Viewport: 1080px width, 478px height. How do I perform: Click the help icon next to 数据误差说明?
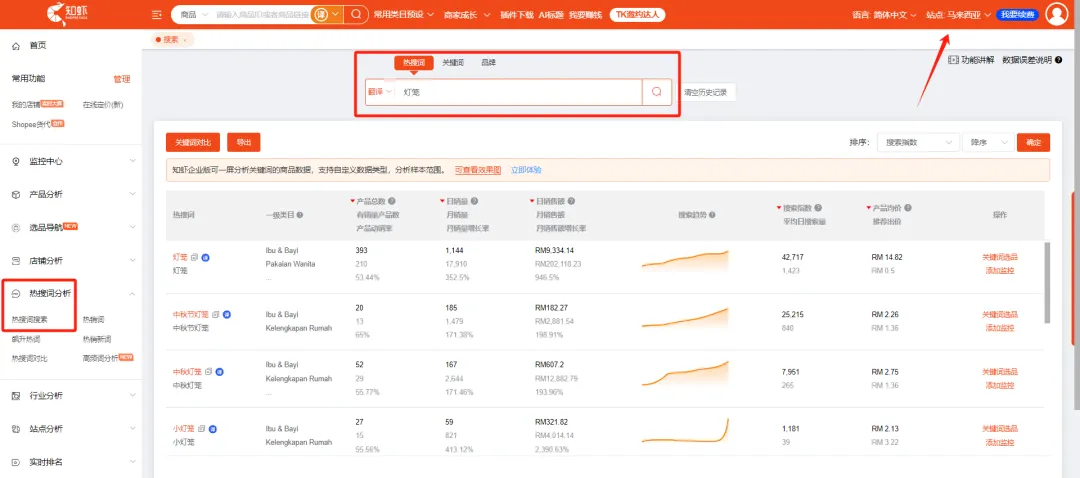coord(1059,60)
